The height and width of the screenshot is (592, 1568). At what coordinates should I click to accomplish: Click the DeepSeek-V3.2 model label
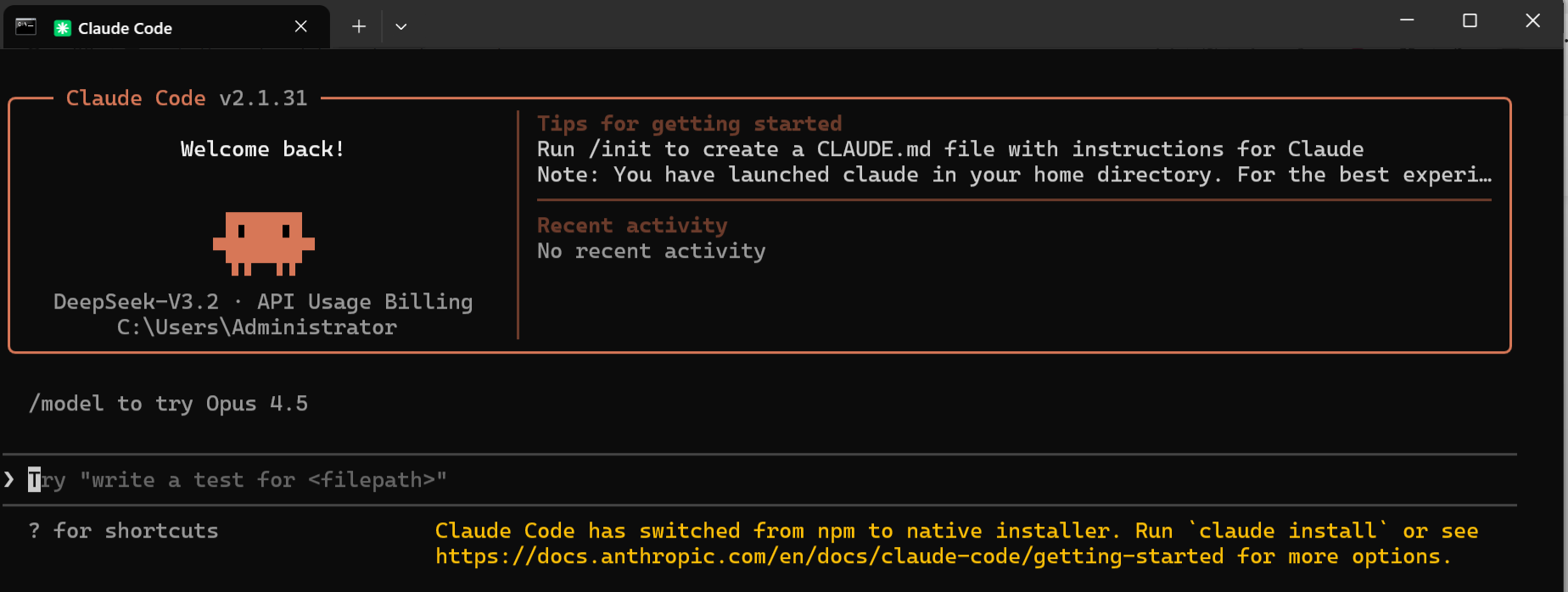tap(136, 302)
